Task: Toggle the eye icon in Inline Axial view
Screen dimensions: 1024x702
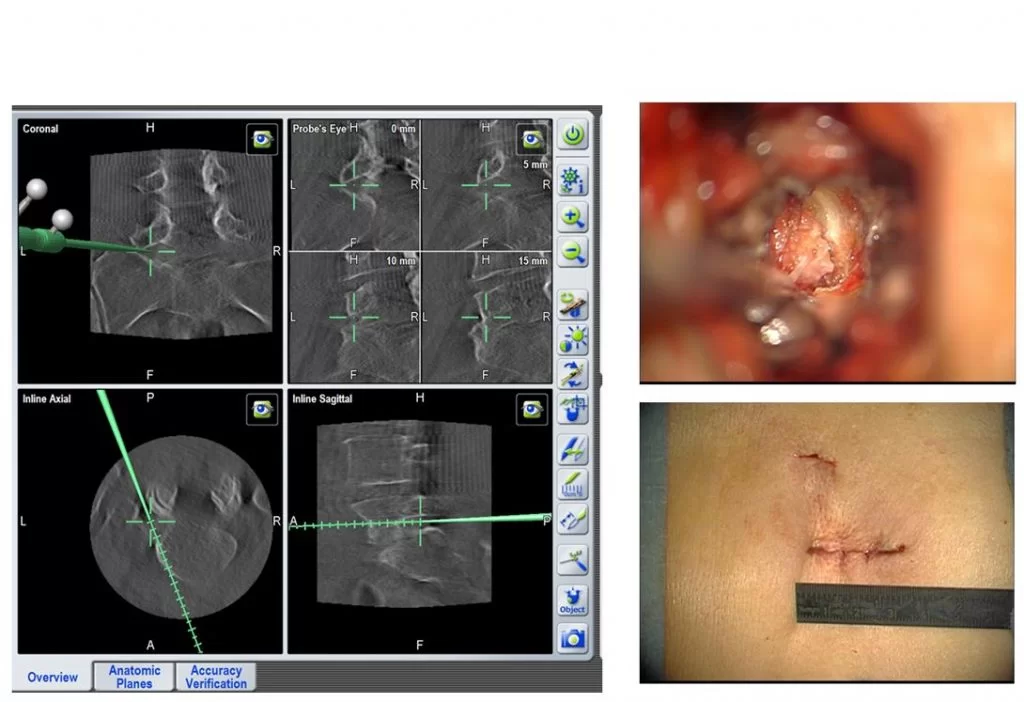Action: click(x=262, y=408)
